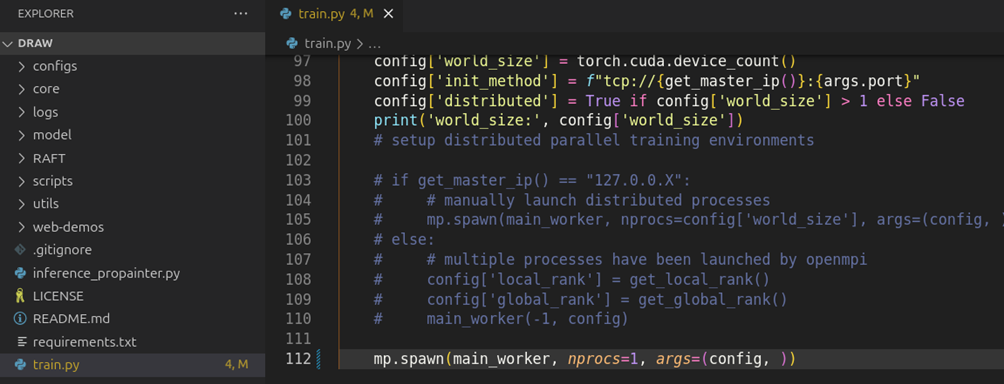Viewport: 1004px width, 384px height.
Task: Click the modified-line marker beside line 112
Action: (x=318, y=358)
